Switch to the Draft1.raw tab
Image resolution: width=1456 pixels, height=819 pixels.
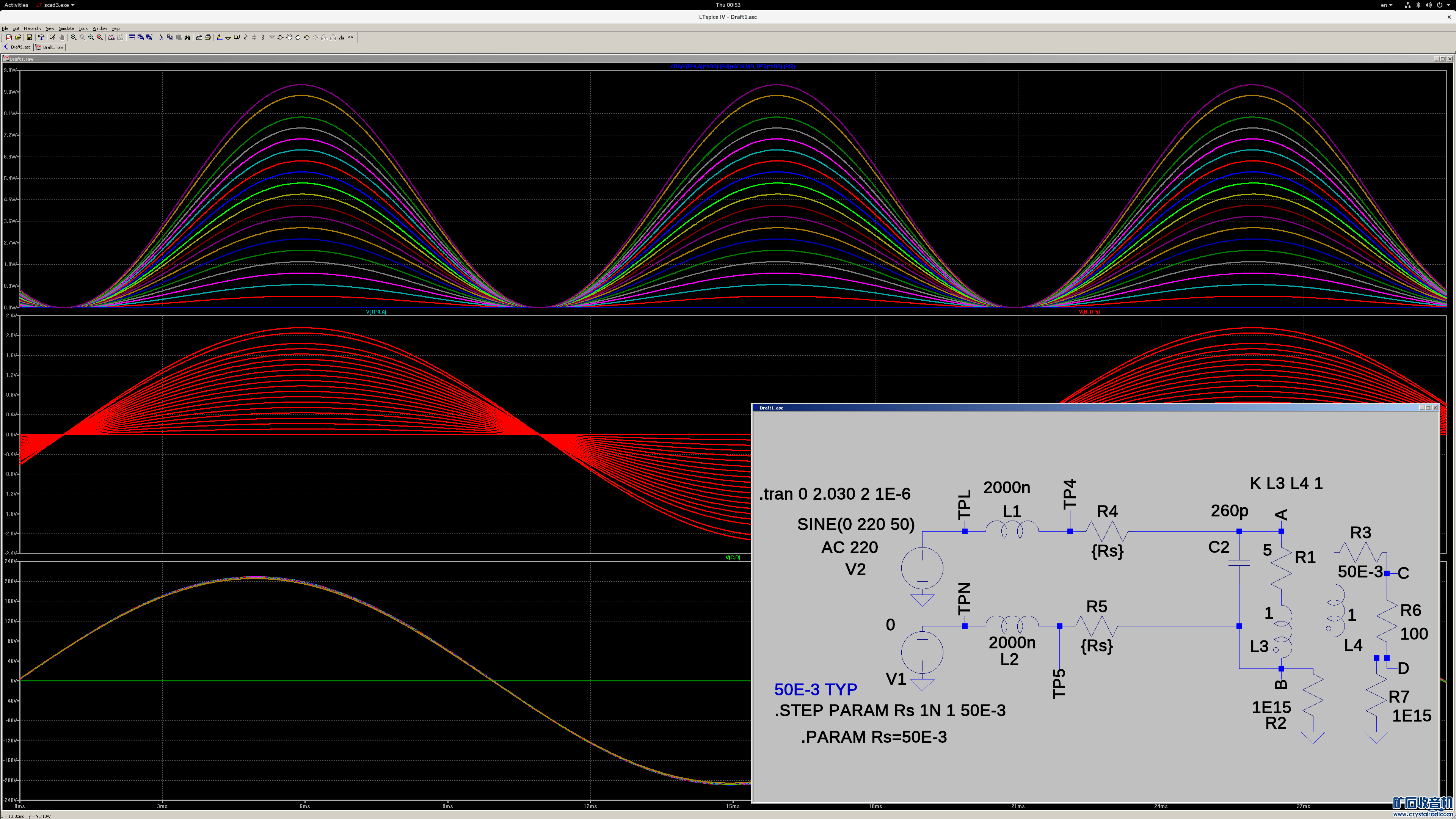click(x=50, y=47)
